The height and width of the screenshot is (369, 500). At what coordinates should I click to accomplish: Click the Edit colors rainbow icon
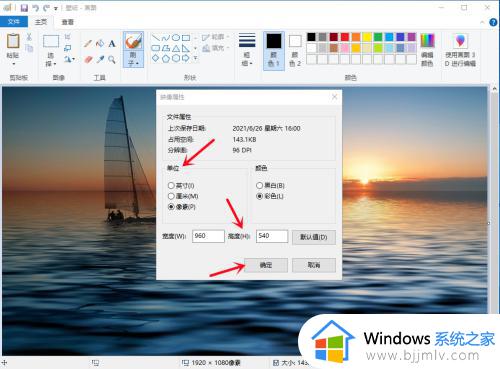coord(427,41)
